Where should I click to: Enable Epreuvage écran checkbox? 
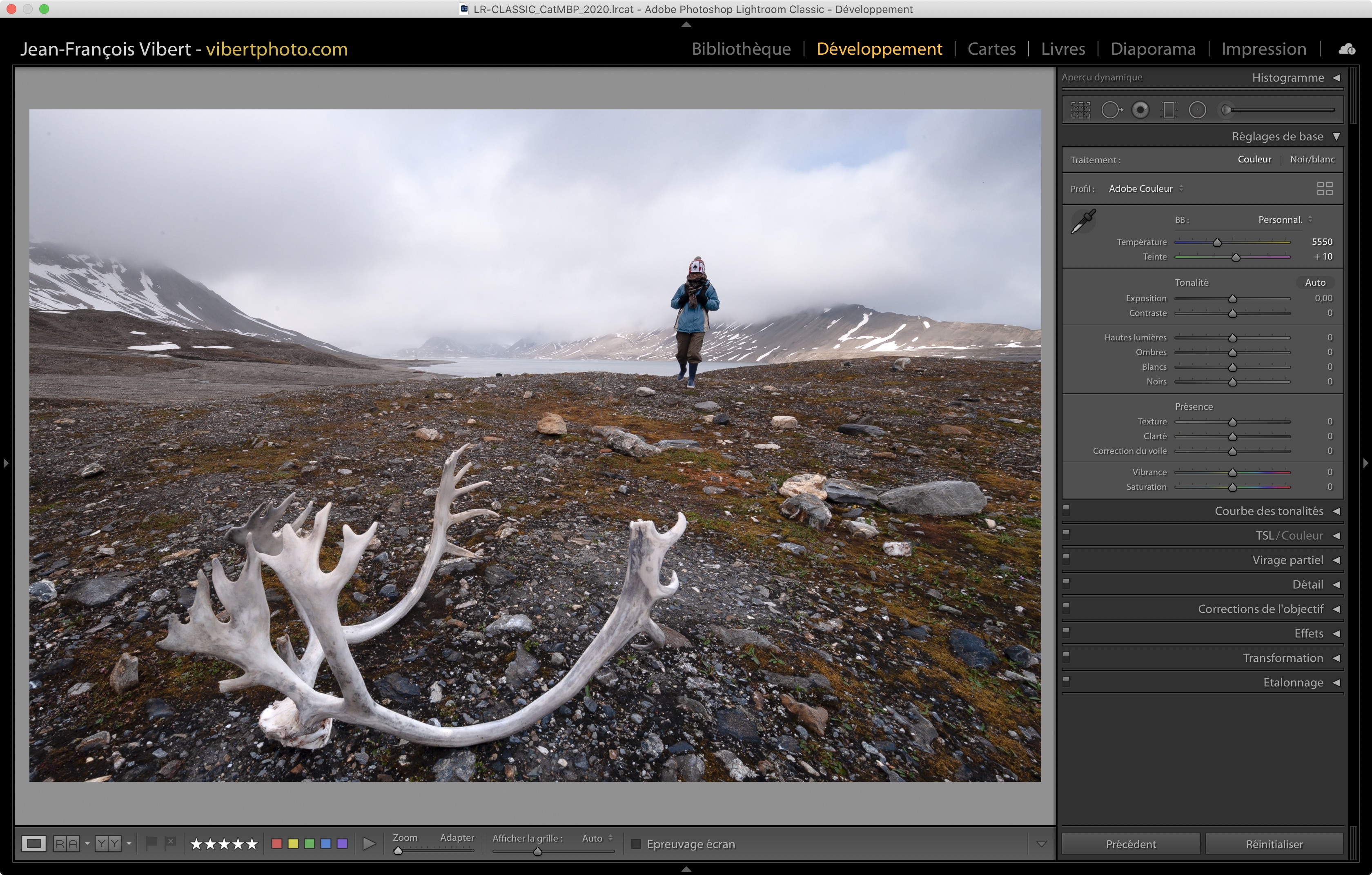coord(637,844)
